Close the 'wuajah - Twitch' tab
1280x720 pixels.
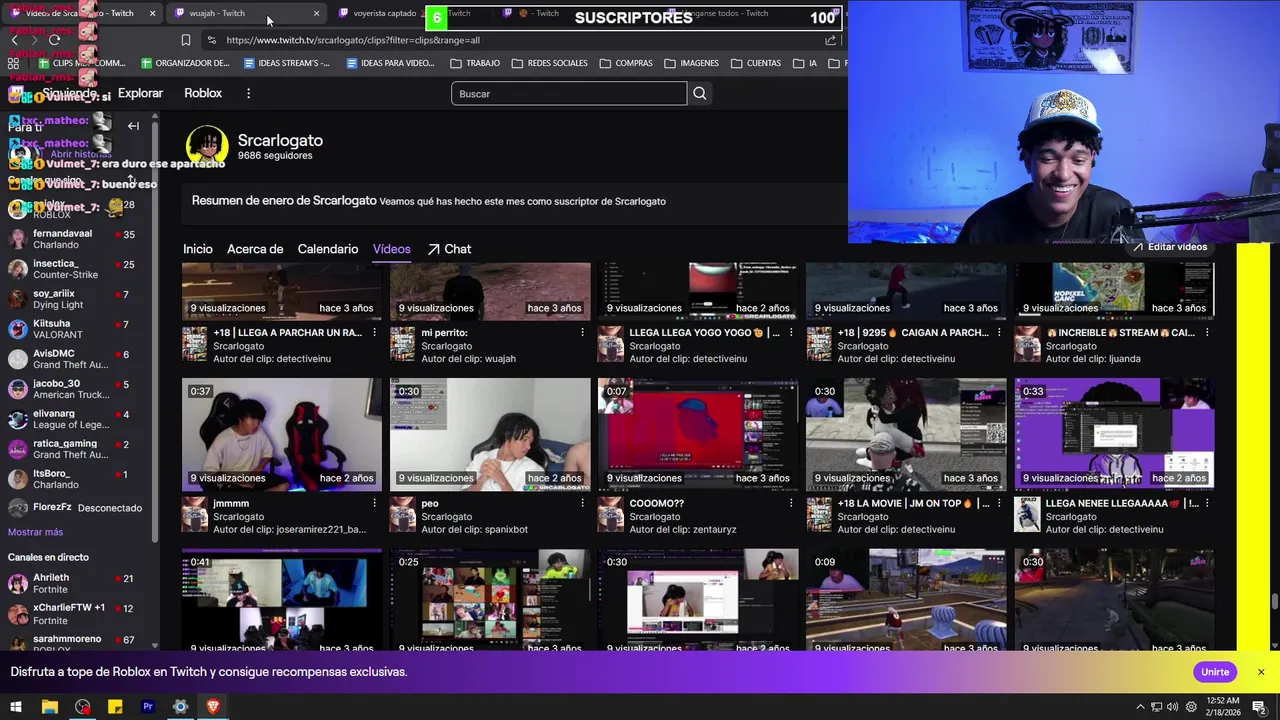(x=316, y=13)
